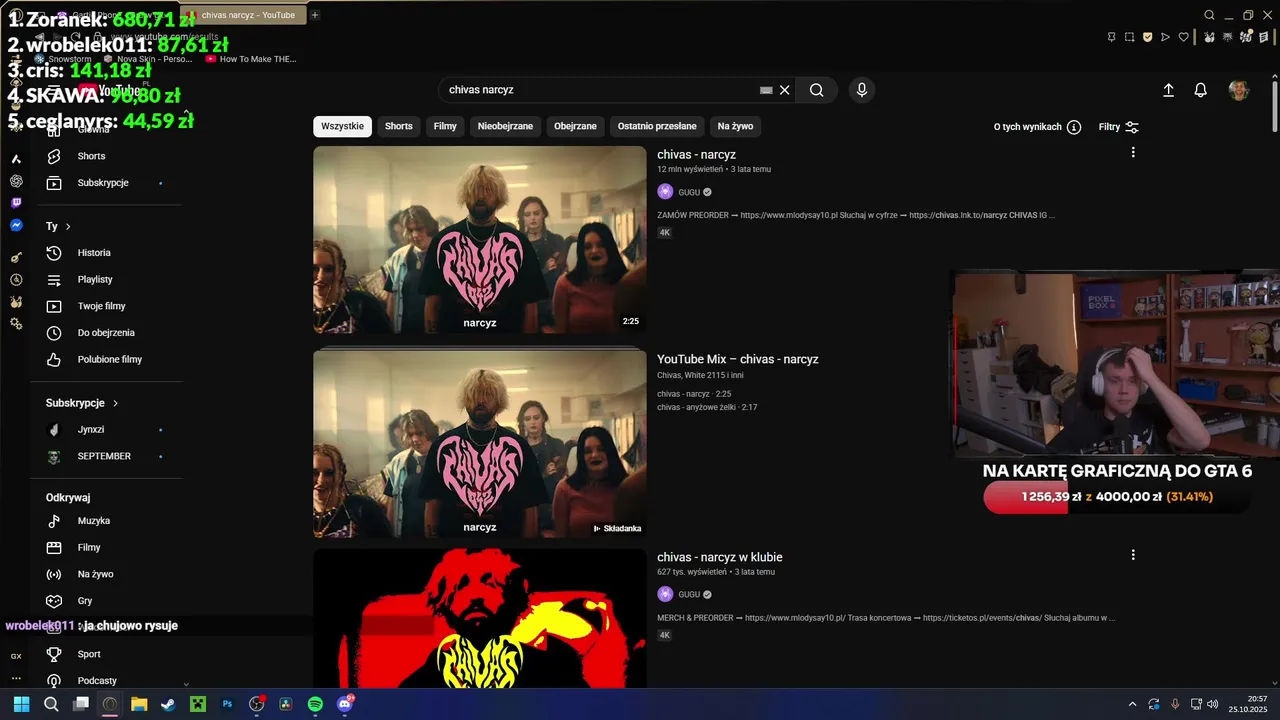Open 'O tych wynikach' info
Image resolution: width=1280 pixels, height=720 pixels.
point(1037,127)
